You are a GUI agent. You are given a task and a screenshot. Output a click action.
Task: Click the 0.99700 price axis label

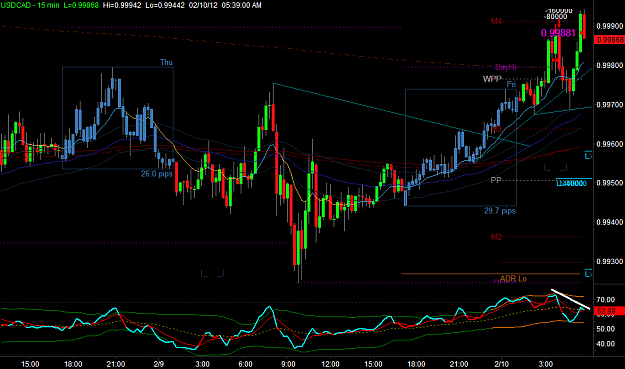coord(609,105)
